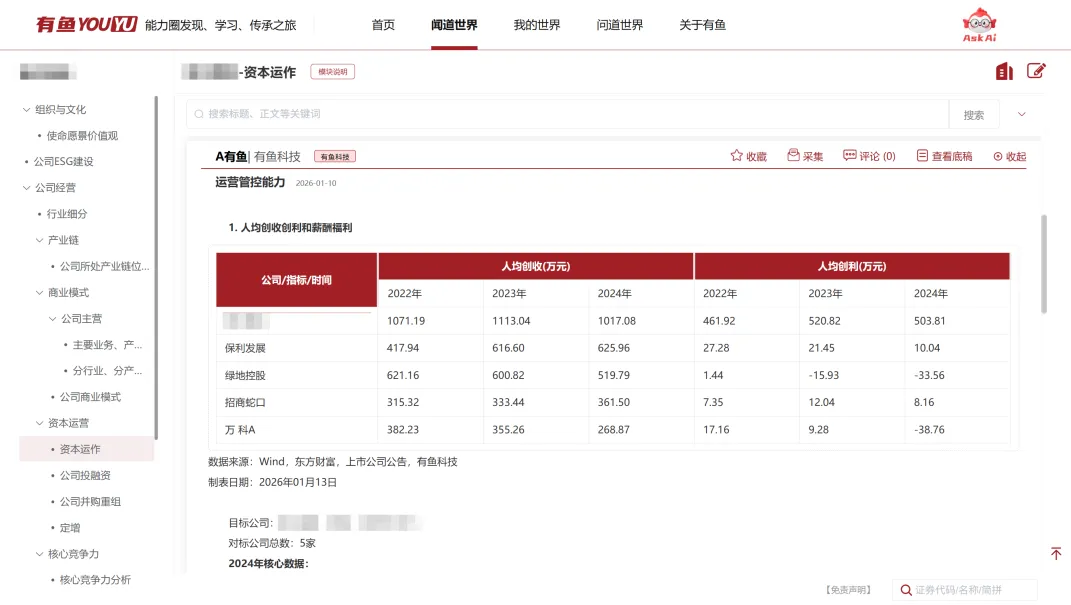
Task: Click the main content vertical scrollbar
Action: [x=1044, y=264]
